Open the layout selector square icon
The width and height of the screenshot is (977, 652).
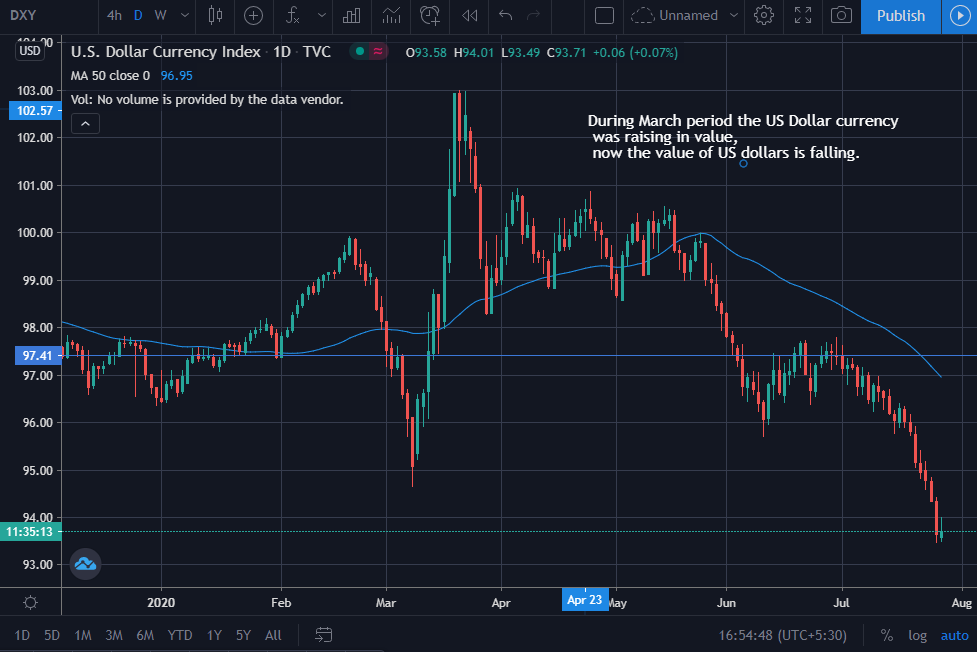pos(604,16)
